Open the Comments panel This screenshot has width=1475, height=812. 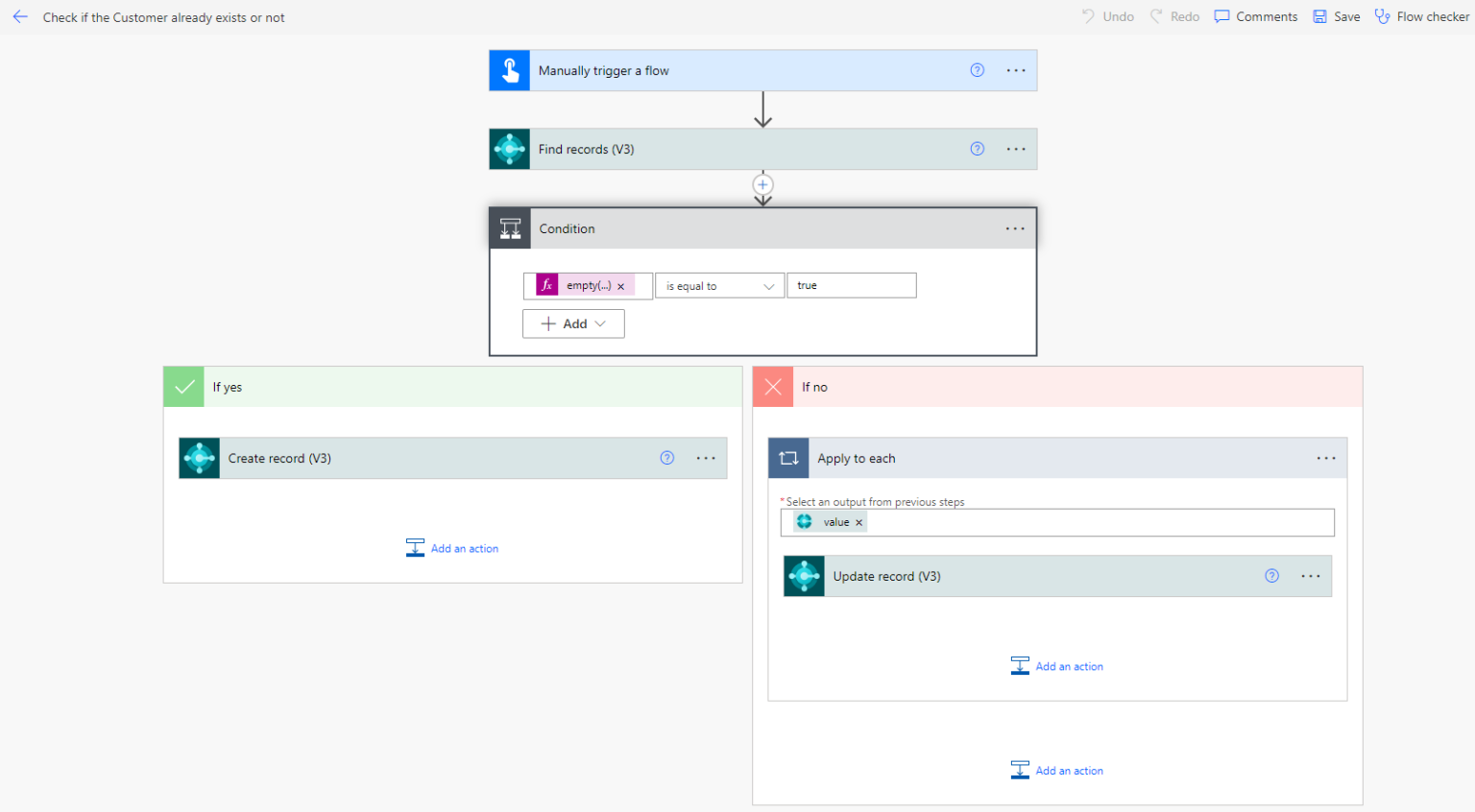(1255, 16)
